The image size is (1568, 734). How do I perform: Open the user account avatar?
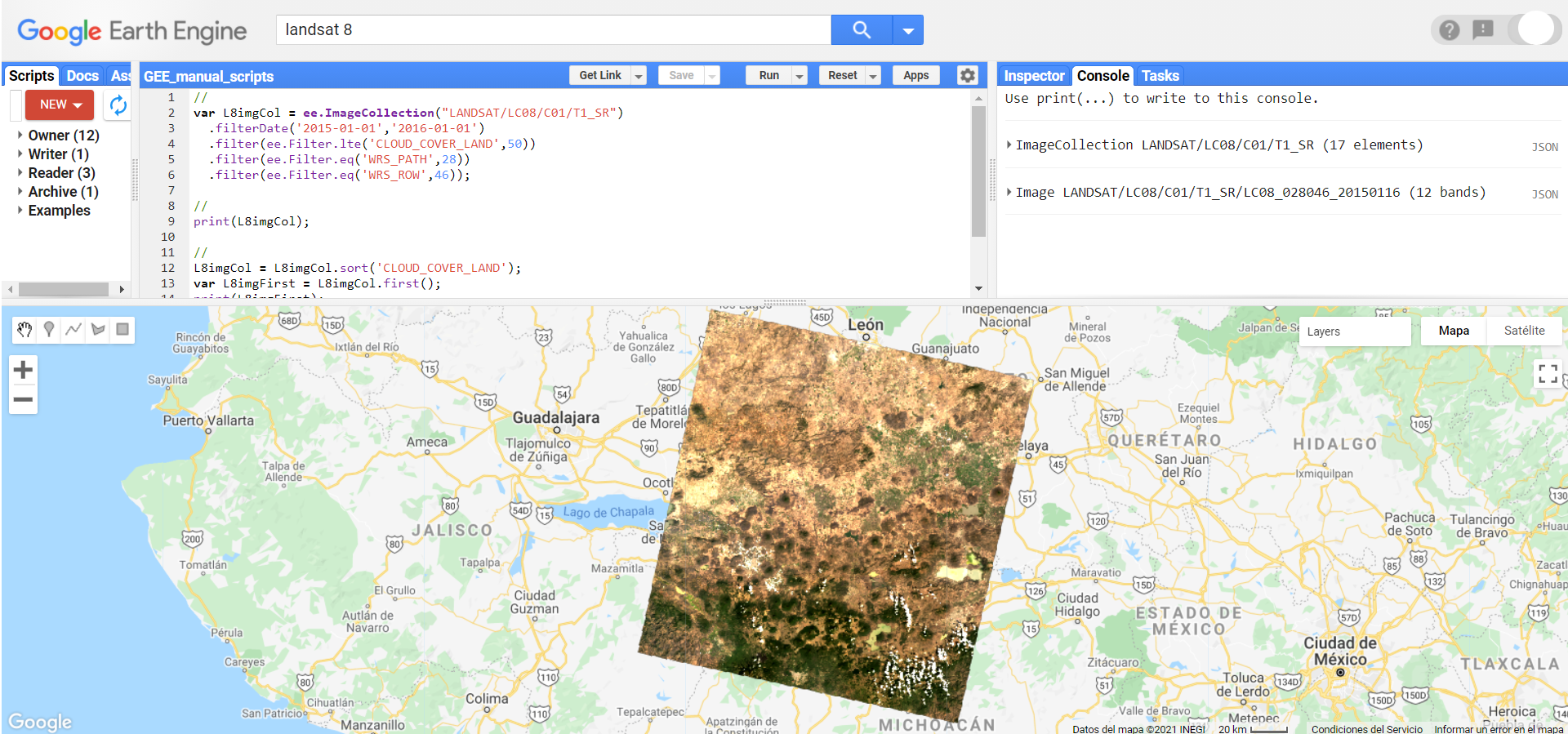click(1536, 29)
